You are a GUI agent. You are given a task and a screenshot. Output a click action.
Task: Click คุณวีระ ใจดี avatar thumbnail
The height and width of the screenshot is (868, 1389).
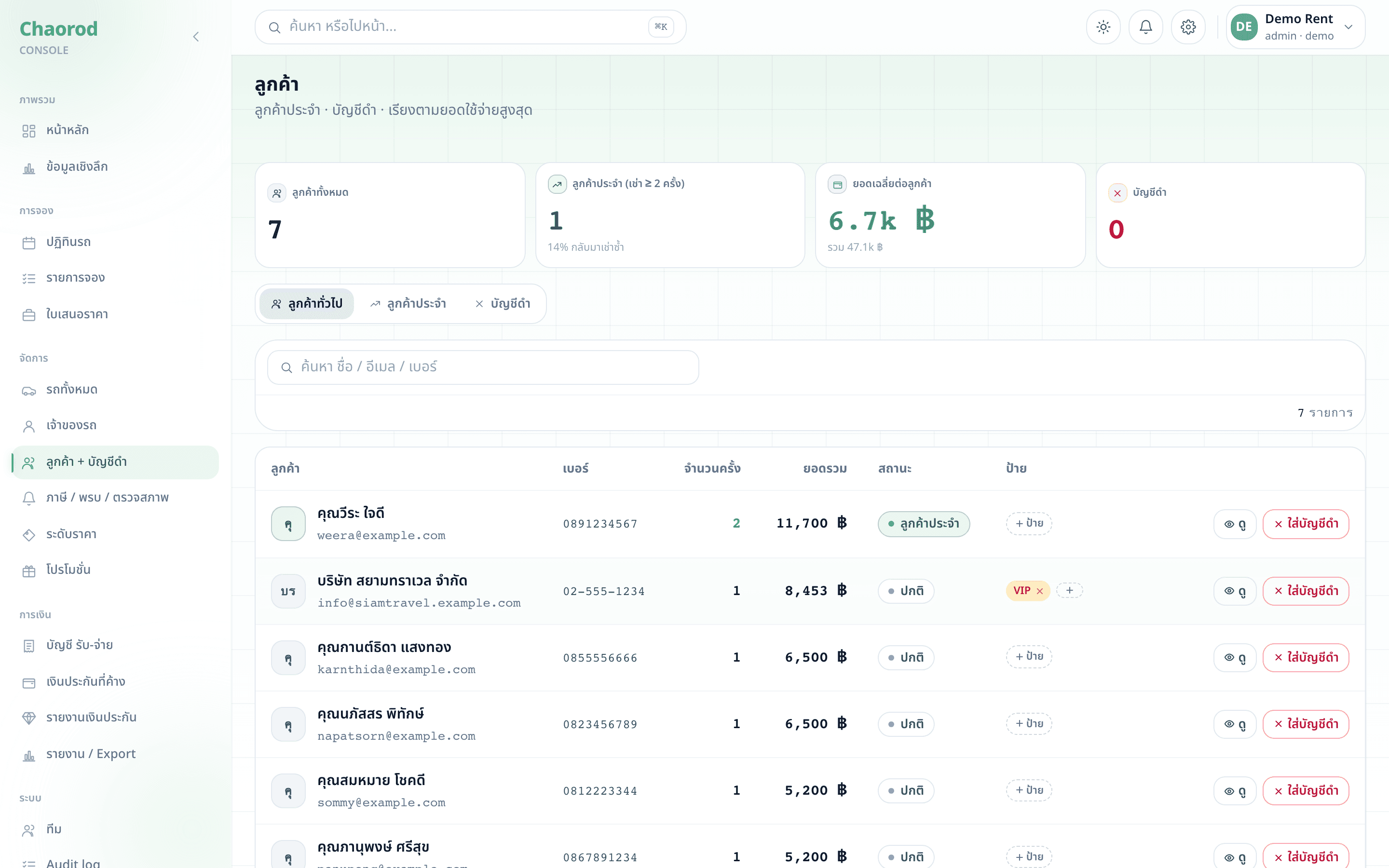tap(288, 524)
